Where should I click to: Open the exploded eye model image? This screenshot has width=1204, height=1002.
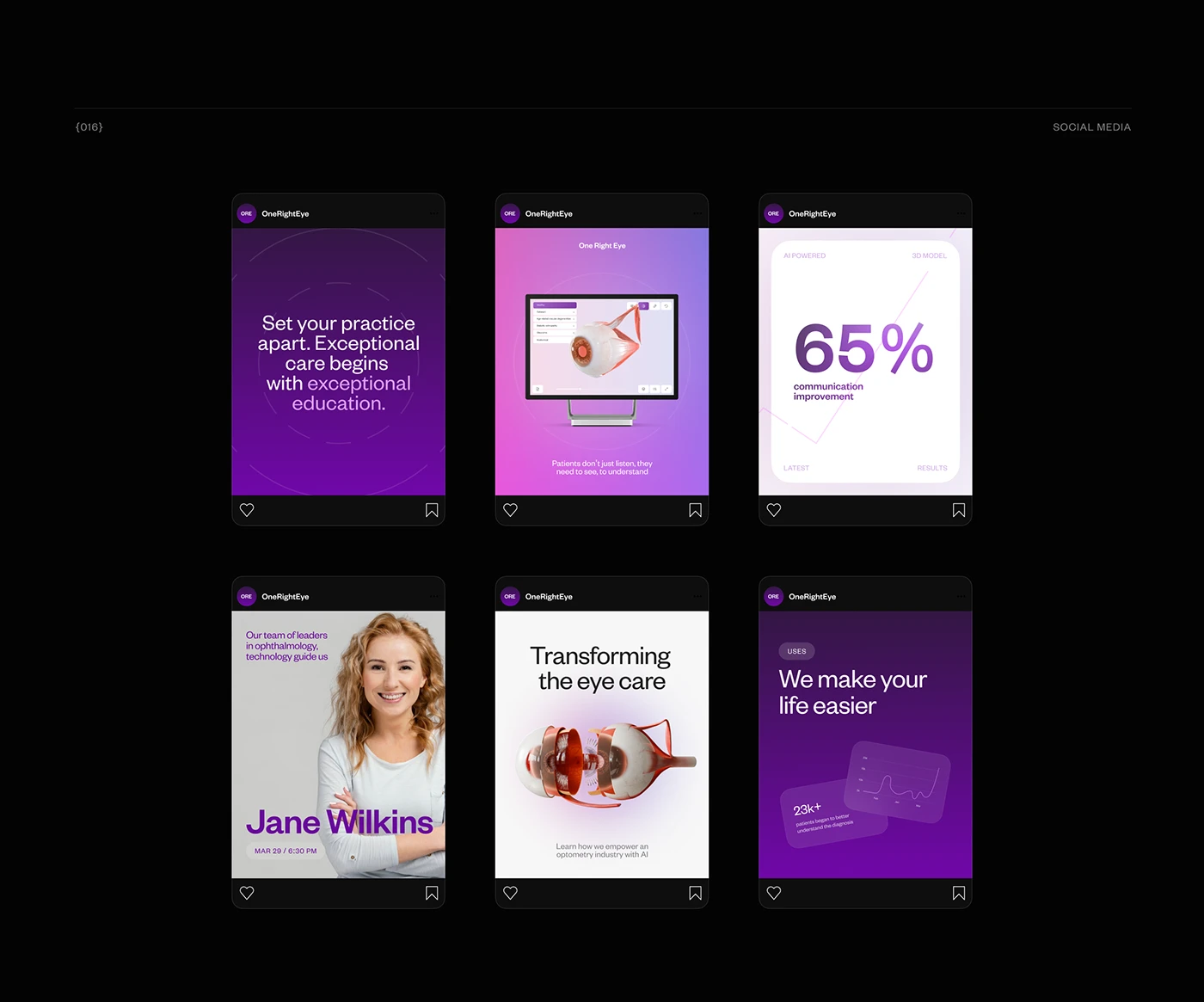coord(605,762)
